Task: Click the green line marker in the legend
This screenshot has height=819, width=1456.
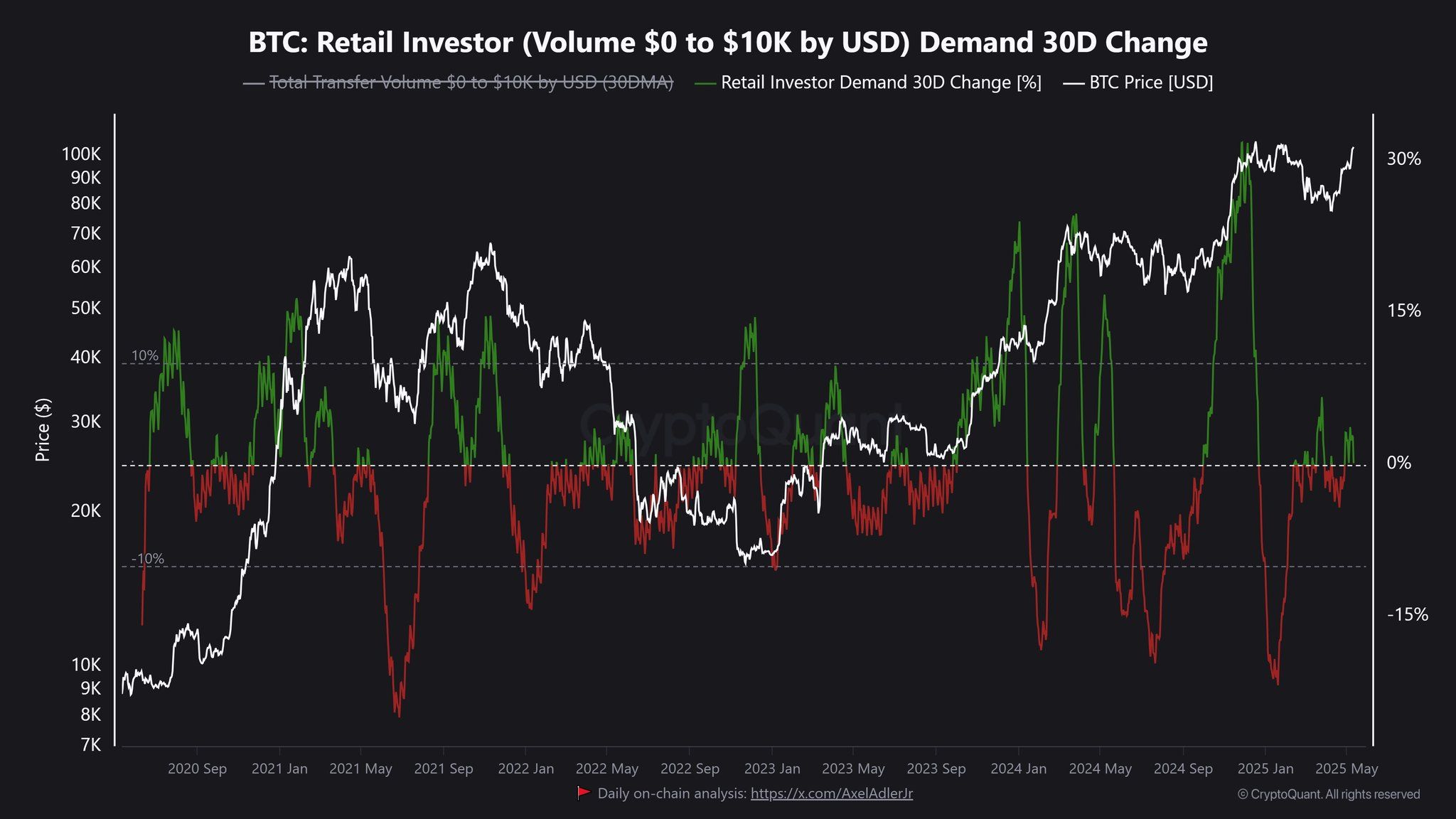Action: [706, 82]
